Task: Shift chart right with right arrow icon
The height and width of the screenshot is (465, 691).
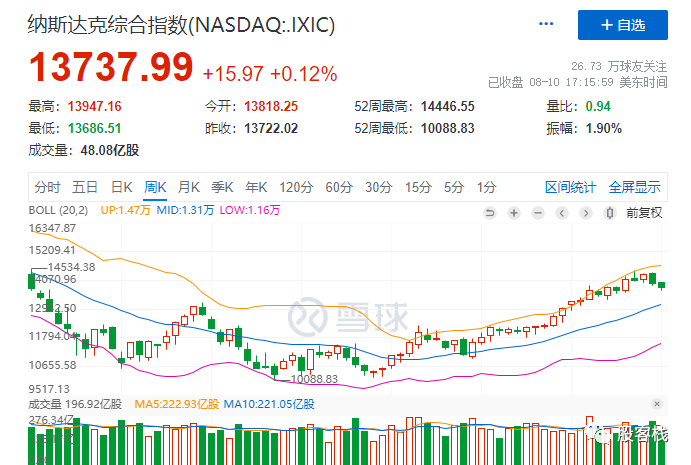Action: coord(586,213)
